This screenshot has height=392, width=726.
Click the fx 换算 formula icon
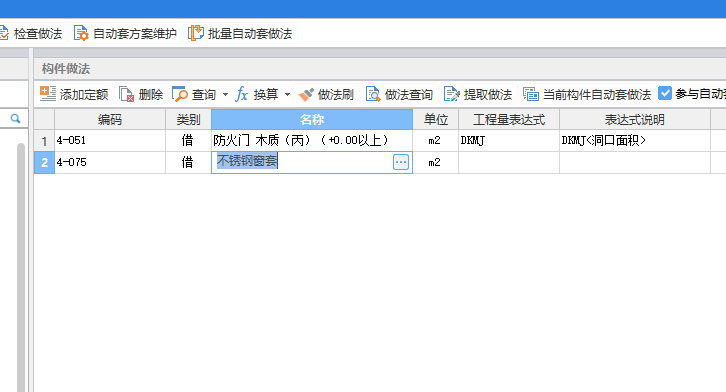241,94
